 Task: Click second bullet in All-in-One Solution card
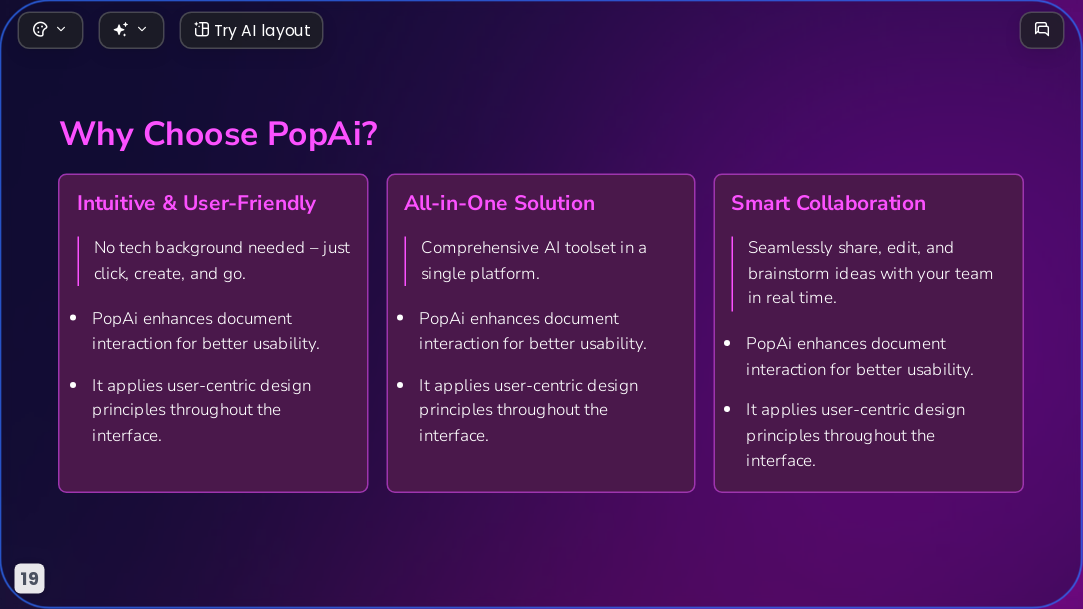pos(528,410)
